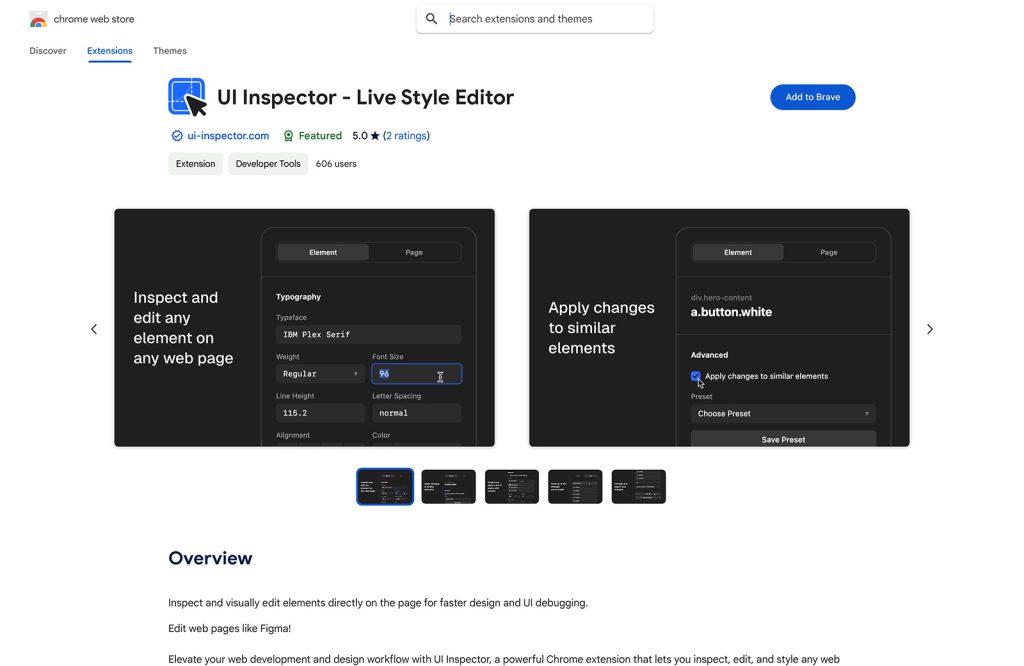Select the third screenshot thumbnail
The width and height of the screenshot is (1024, 666).
click(512, 486)
